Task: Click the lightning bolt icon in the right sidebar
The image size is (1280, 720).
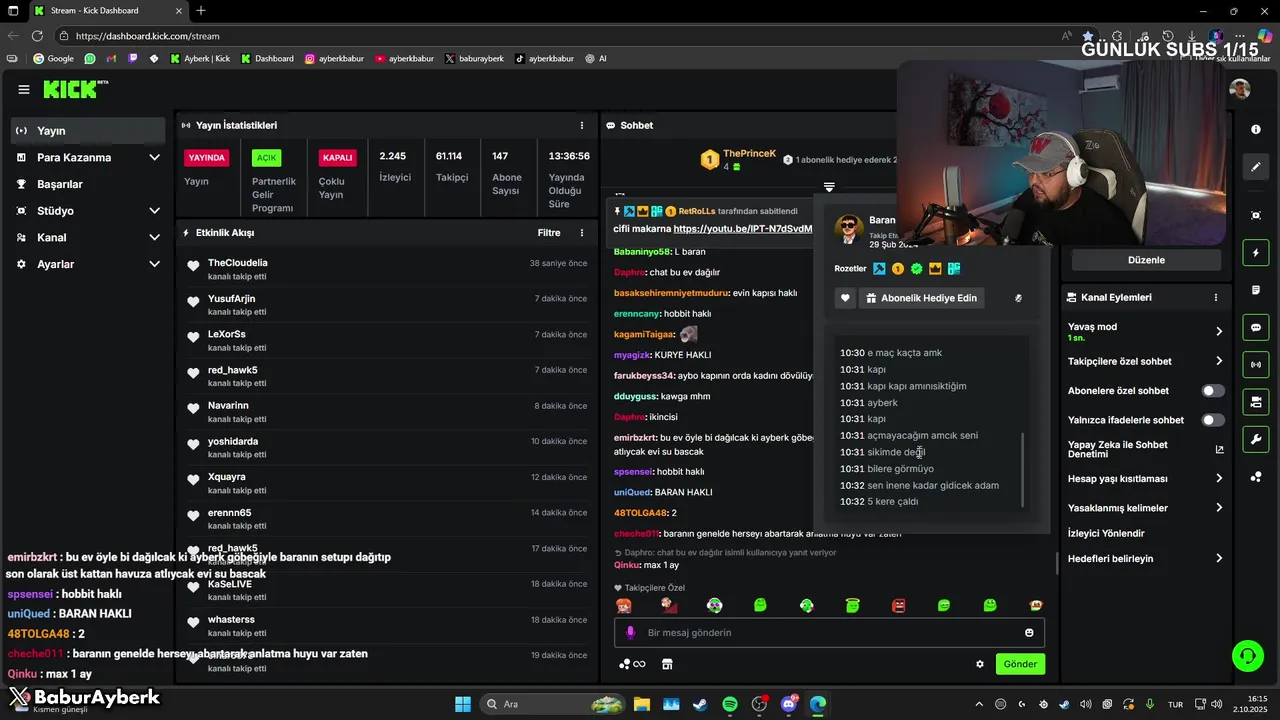Action: [x=1256, y=253]
